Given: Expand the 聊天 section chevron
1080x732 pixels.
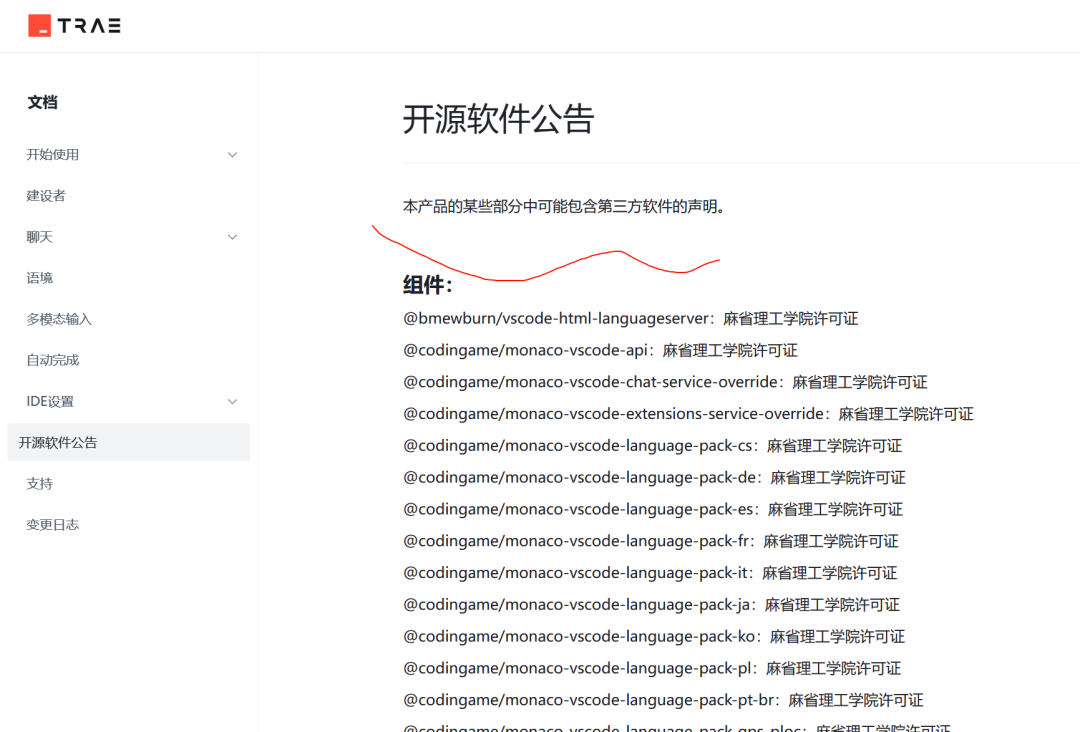Looking at the screenshot, I should tap(232, 237).
